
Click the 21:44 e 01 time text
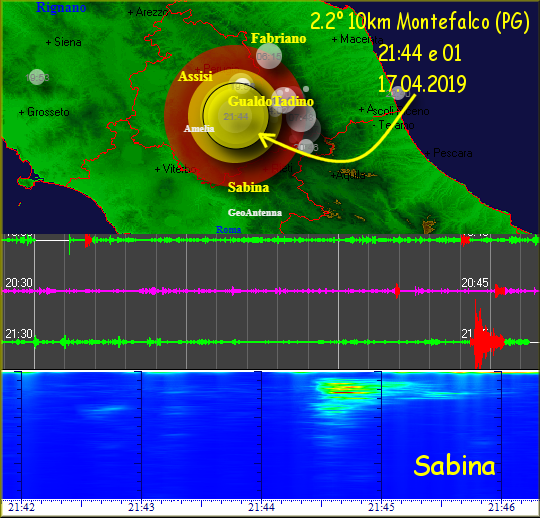coord(420,53)
